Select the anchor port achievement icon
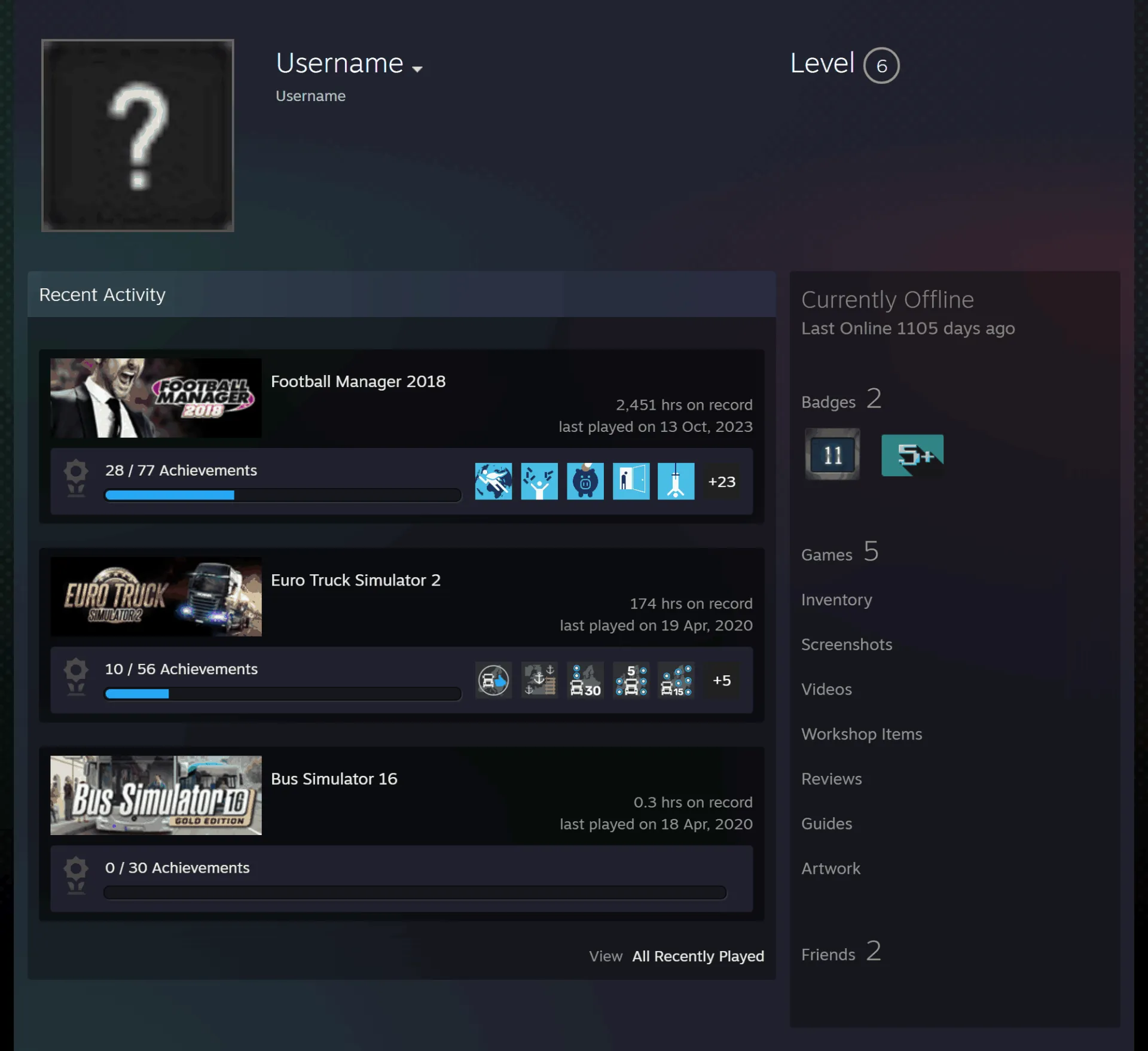Viewport: 1148px width, 1051px height. coord(539,680)
